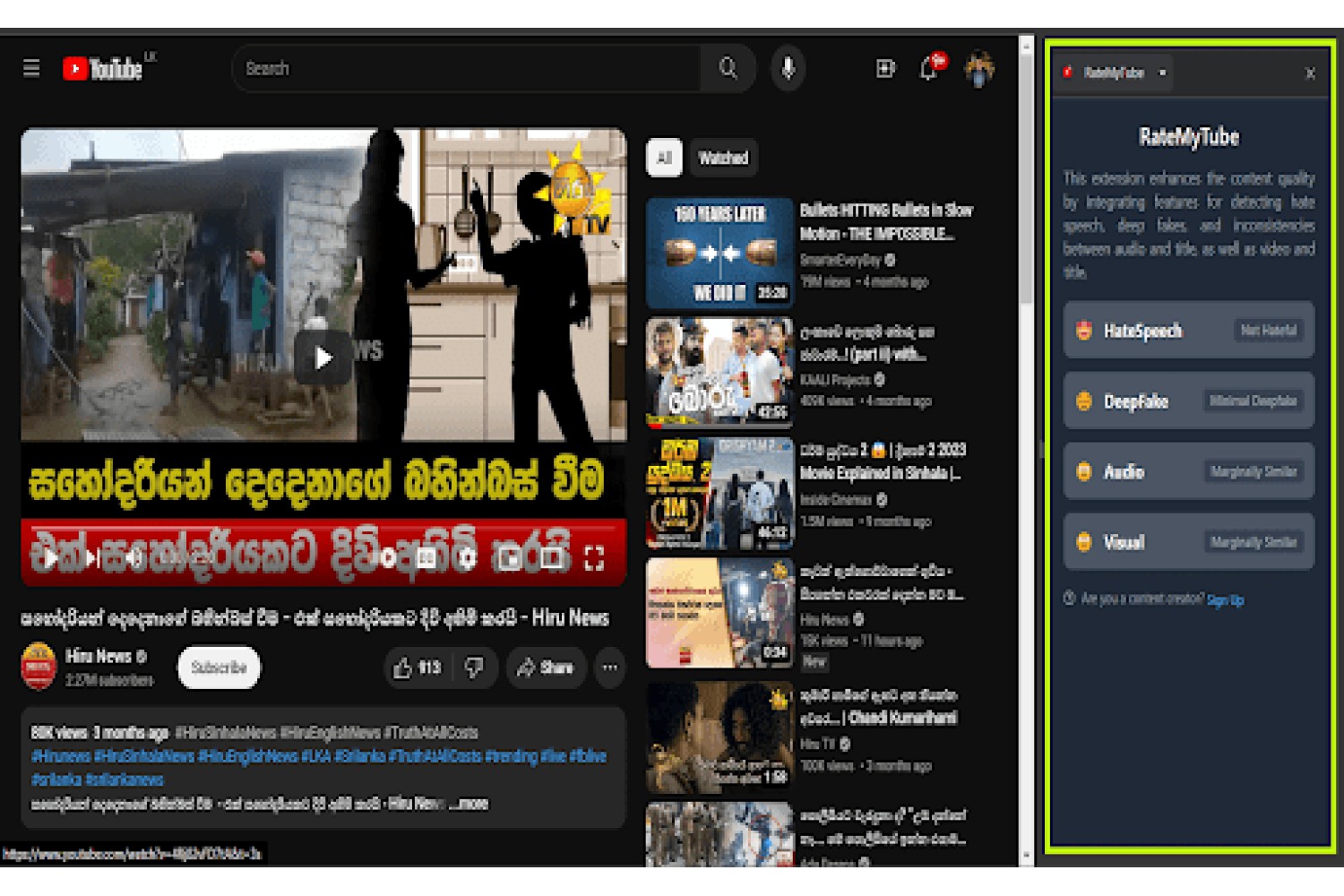Switch to miniplayer mode
Screen dimensions: 1344x896
(508, 558)
